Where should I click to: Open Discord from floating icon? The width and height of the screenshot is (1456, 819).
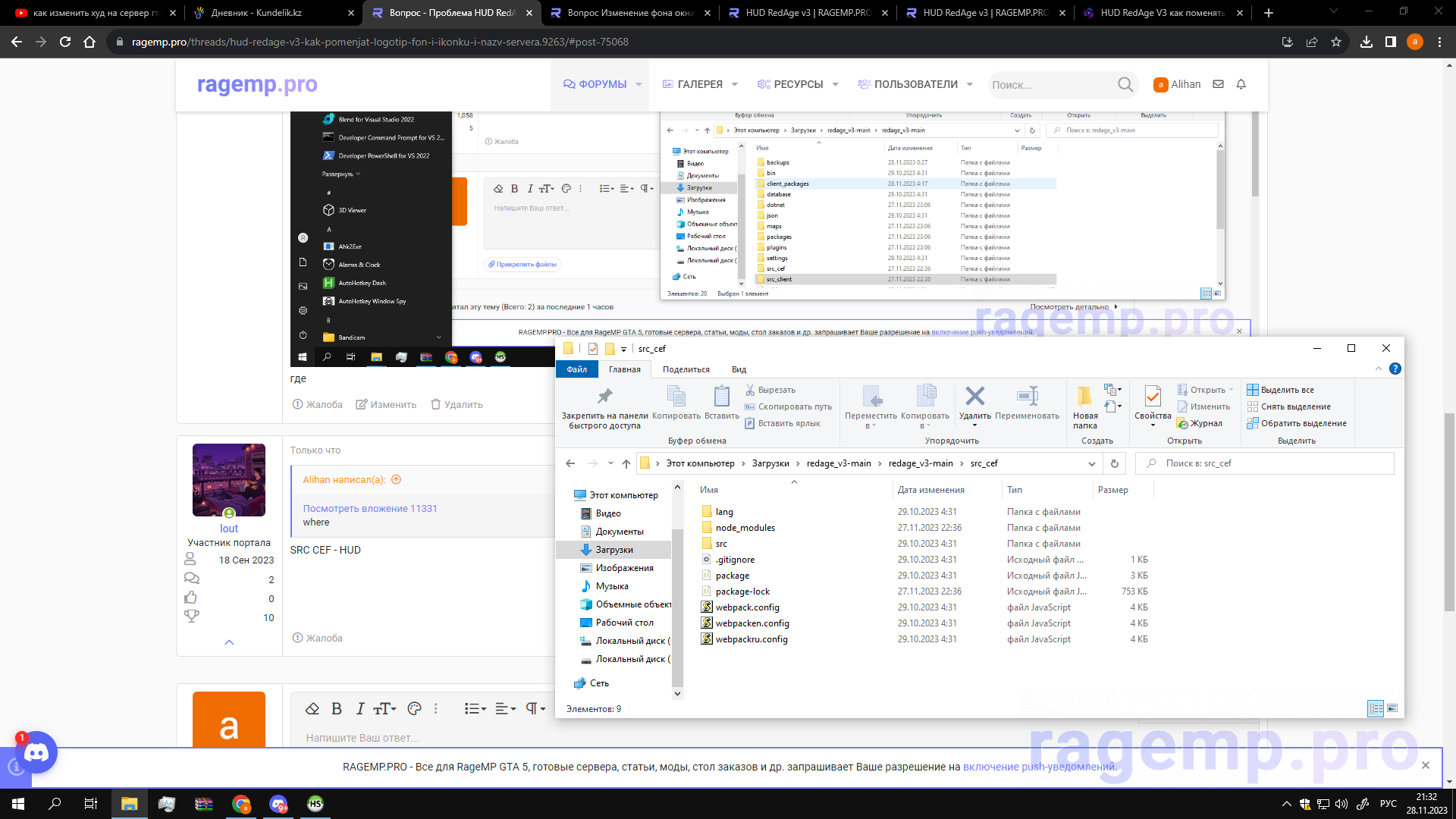(36, 752)
